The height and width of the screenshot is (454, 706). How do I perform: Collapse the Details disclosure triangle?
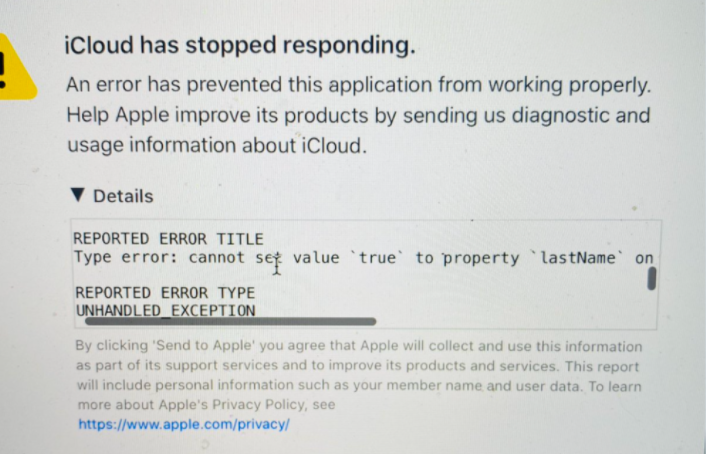[x=78, y=195]
